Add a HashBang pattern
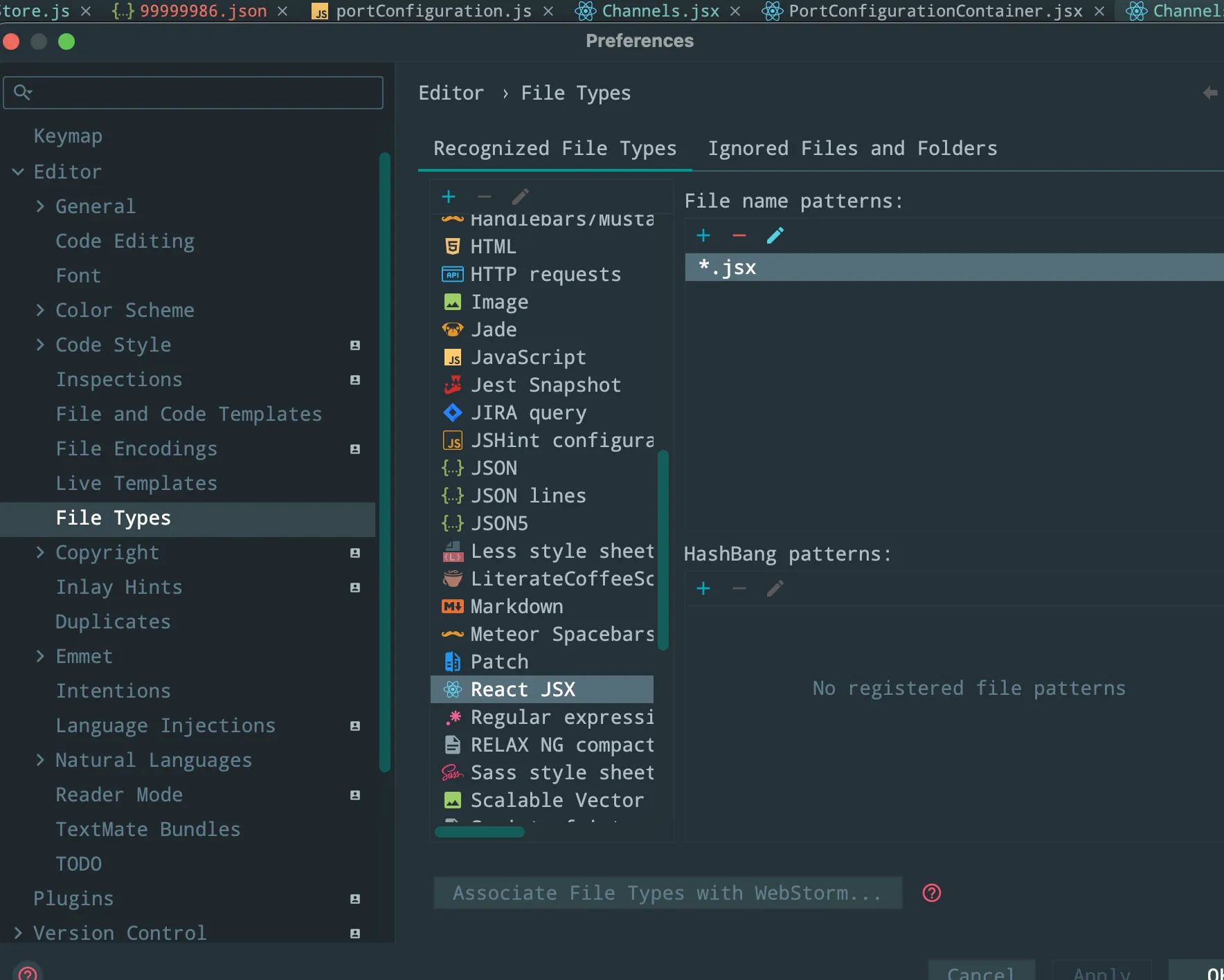This screenshot has width=1224, height=980. 703,589
